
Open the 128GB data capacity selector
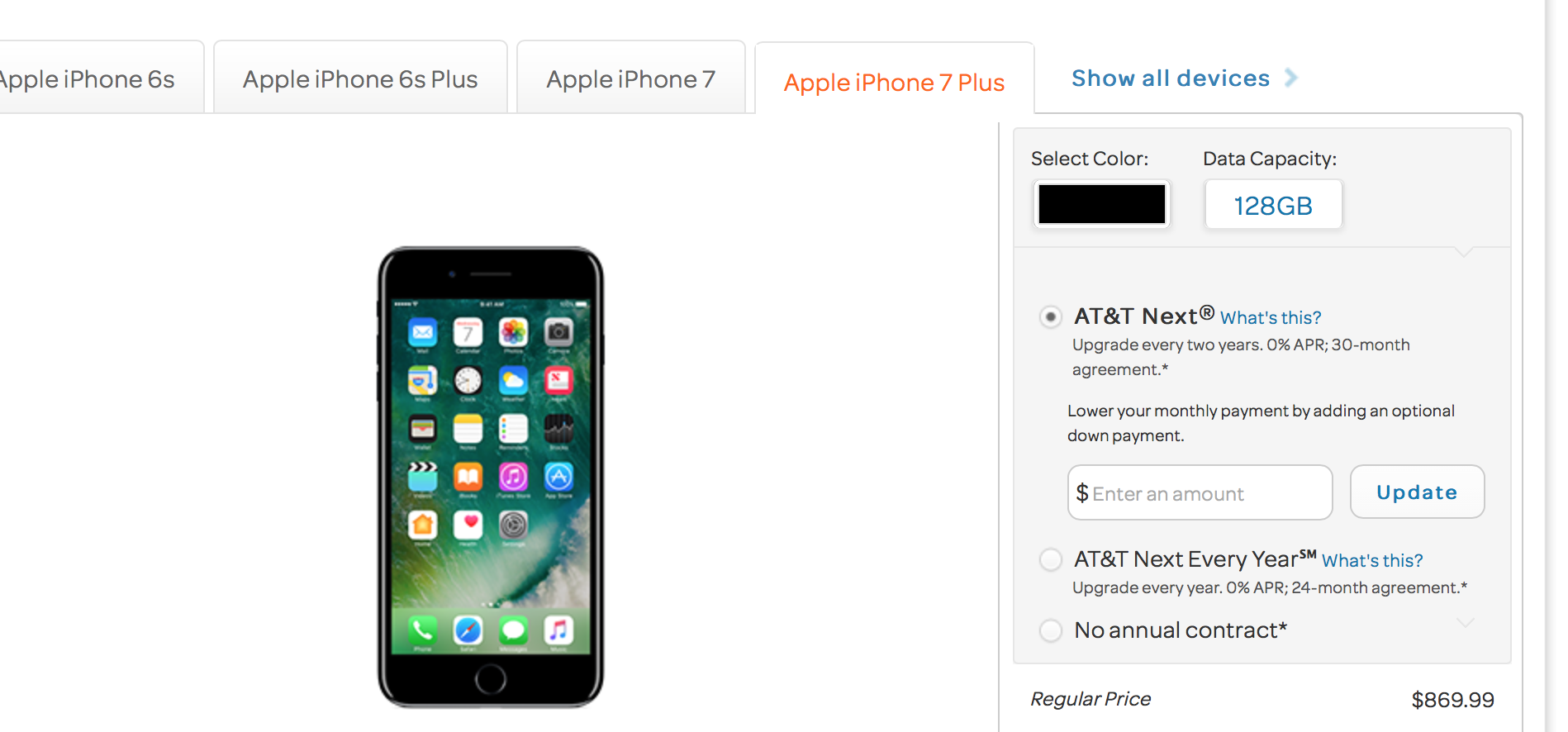point(1273,205)
